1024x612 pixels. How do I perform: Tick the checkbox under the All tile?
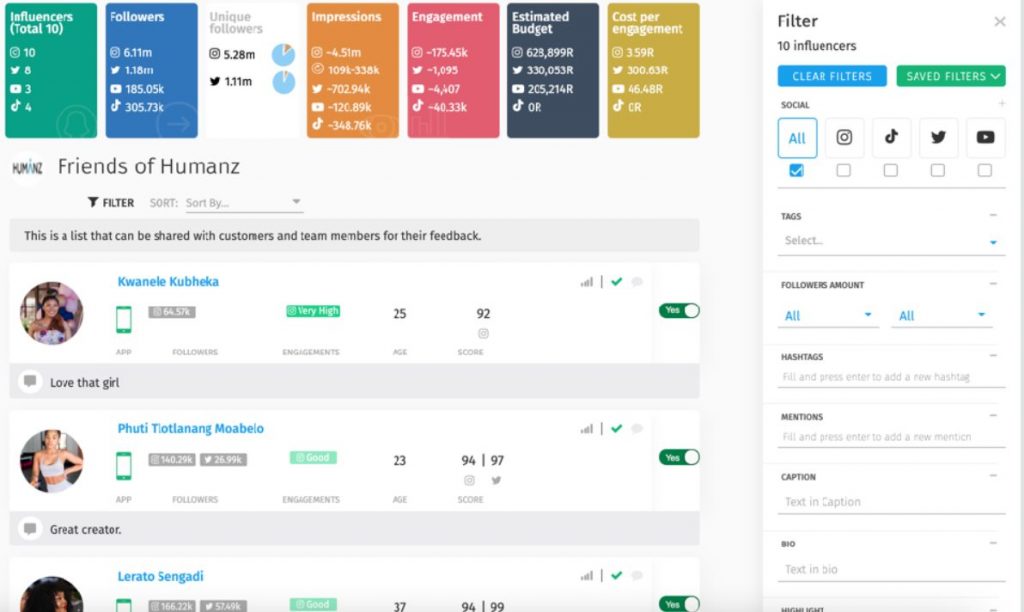pyautogui.click(x=797, y=170)
